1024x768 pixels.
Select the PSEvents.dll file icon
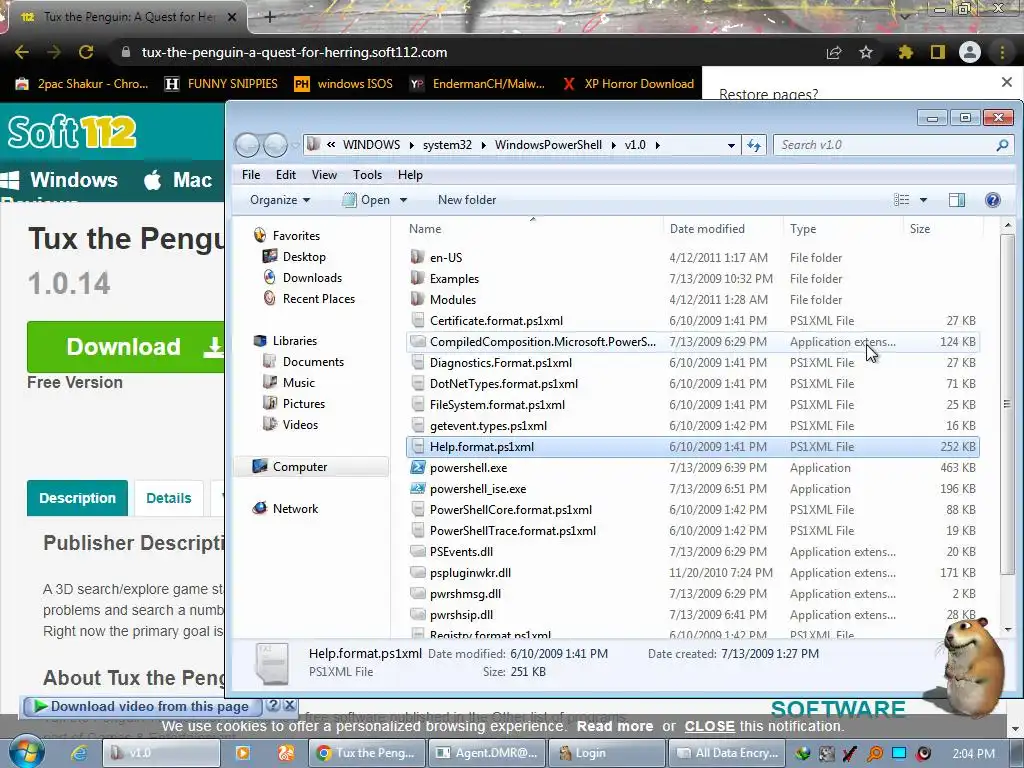(x=418, y=552)
